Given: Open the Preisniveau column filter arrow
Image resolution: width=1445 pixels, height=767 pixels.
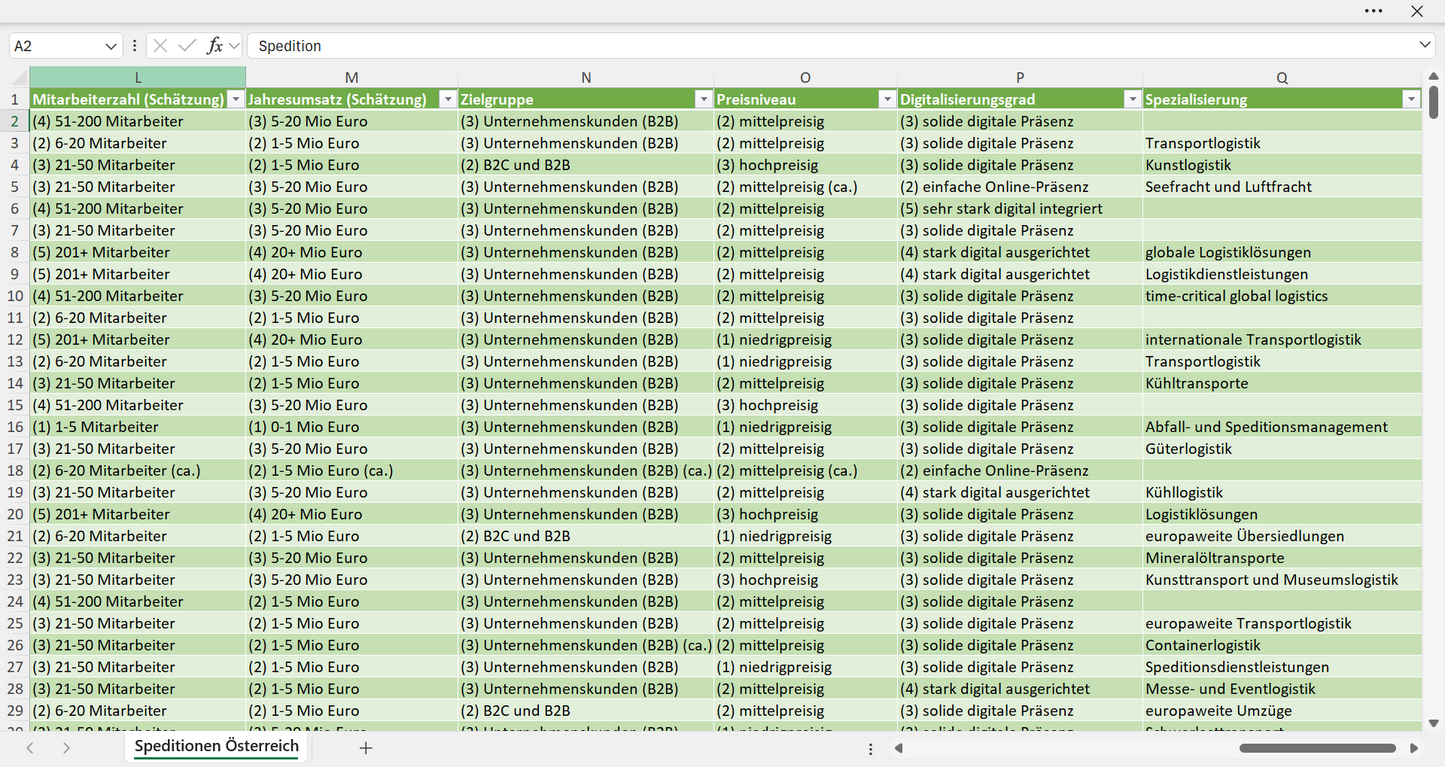Looking at the screenshot, I should (886, 99).
